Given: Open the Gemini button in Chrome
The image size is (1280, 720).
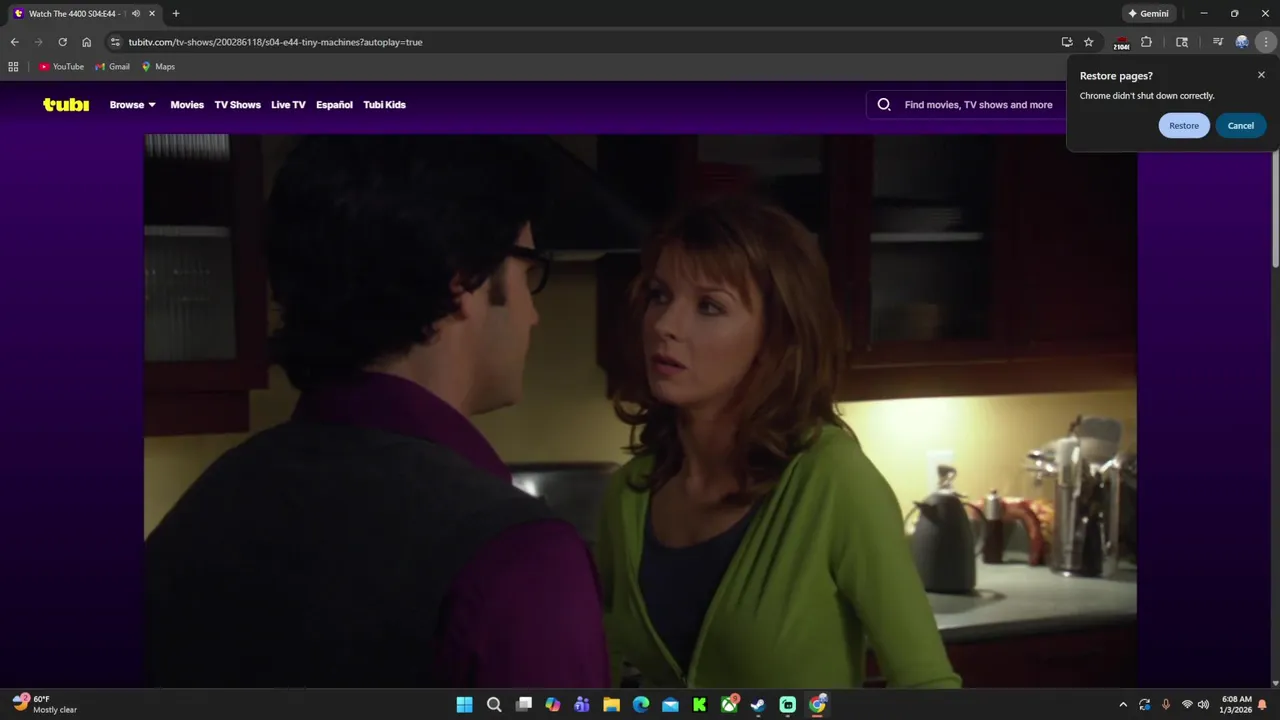Looking at the screenshot, I should [1148, 14].
